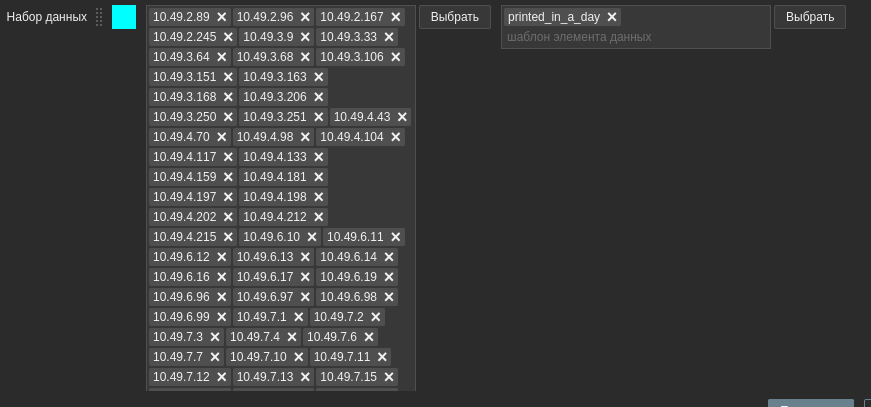Viewport: 871px width, 407px height.
Task: Remove the 10.49.6.19 host tag
Action: 389,277
